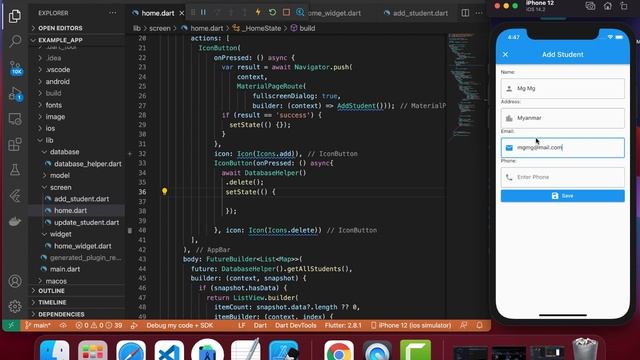This screenshot has width=640, height=360.
Task: Open the Explorer view in activity bar
Action: click(15, 16)
